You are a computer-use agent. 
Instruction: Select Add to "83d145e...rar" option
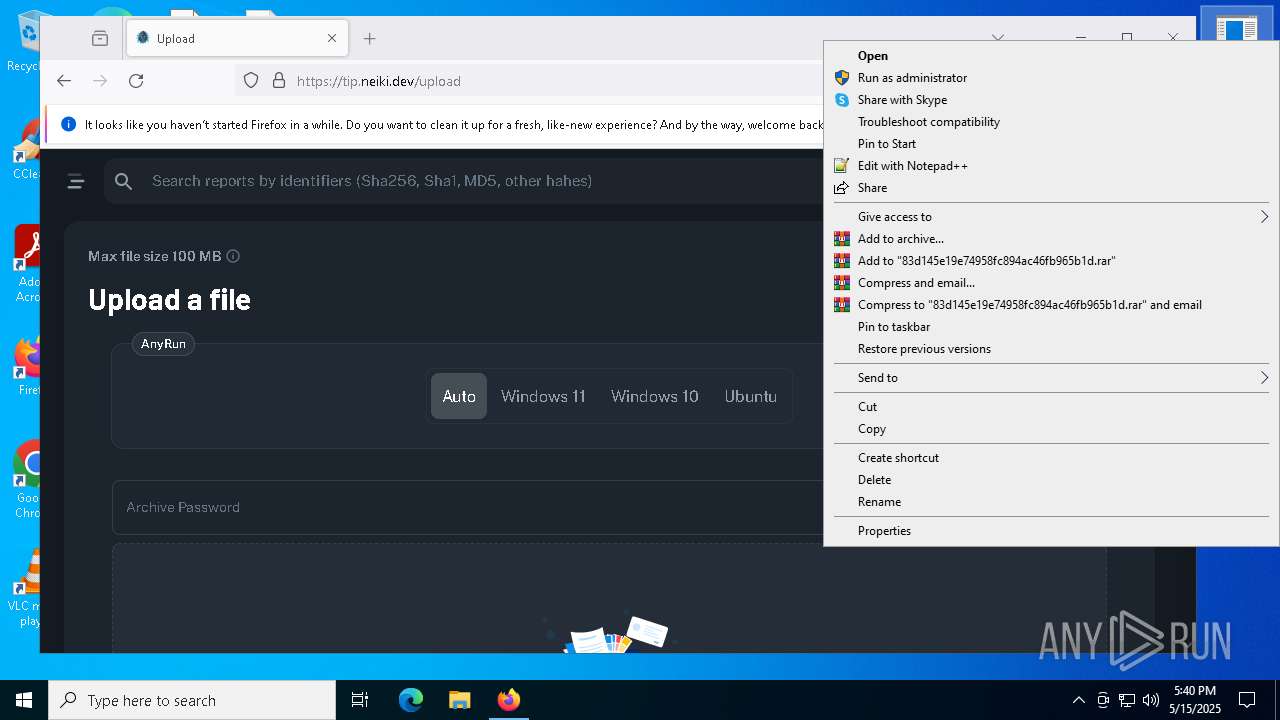pyautogui.click(x=1050, y=261)
